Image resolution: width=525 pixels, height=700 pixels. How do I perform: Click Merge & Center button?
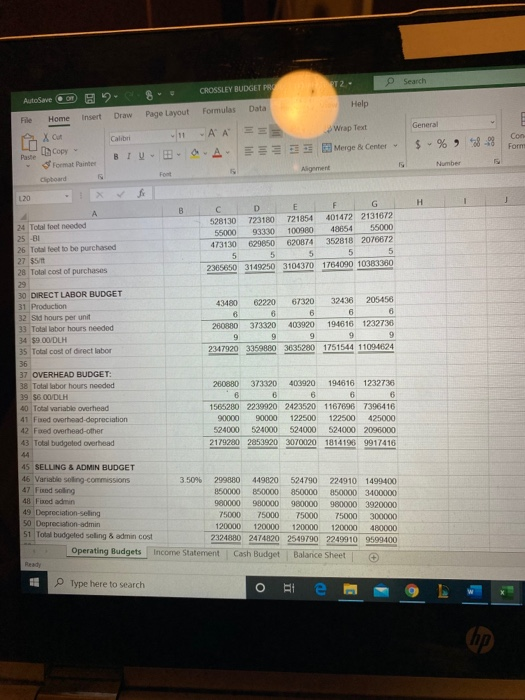click(x=354, y=147)
